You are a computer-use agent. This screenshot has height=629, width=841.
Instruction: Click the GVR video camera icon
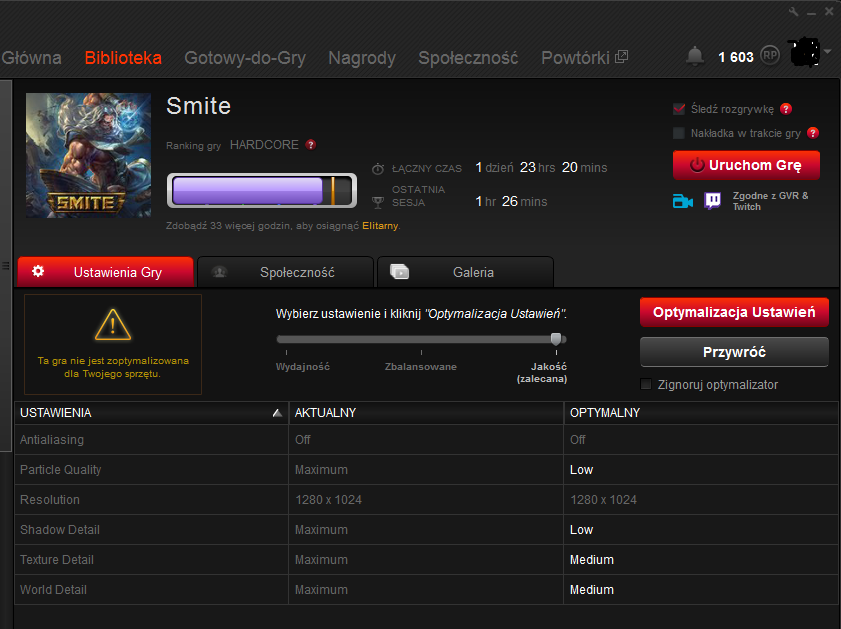click(683, 201)
